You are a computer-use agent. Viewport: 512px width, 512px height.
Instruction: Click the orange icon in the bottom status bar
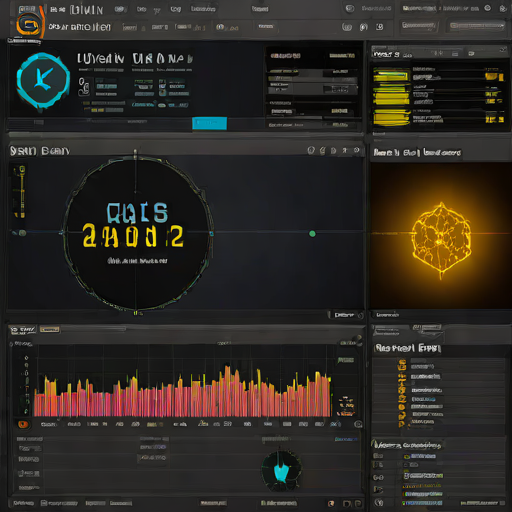pyautogui.click(x=331, y=503)
